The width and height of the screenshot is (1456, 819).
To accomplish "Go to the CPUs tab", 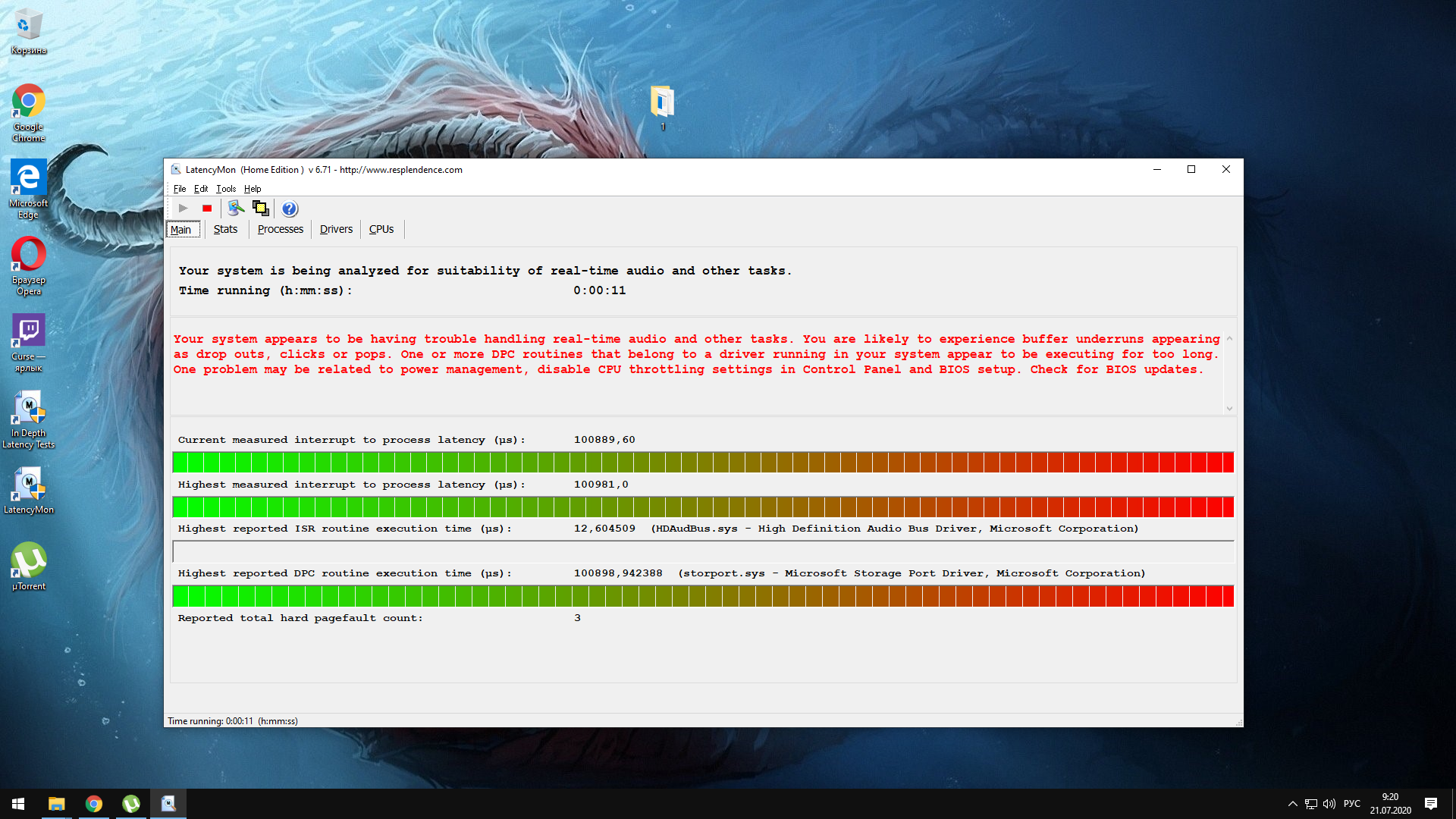I will point(381,229).
